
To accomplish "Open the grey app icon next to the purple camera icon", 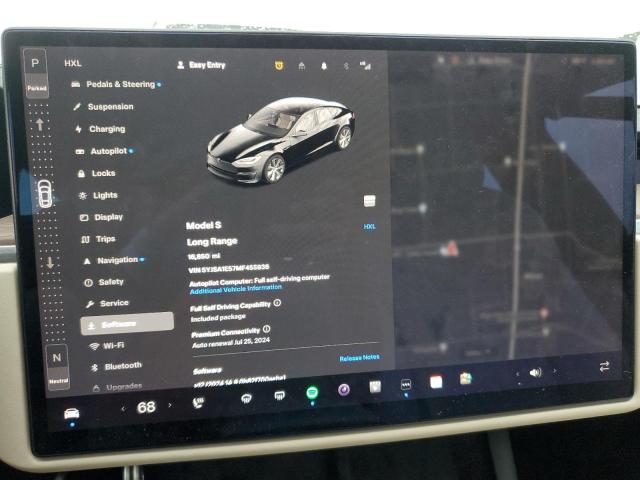I will (x=375, y=387).
